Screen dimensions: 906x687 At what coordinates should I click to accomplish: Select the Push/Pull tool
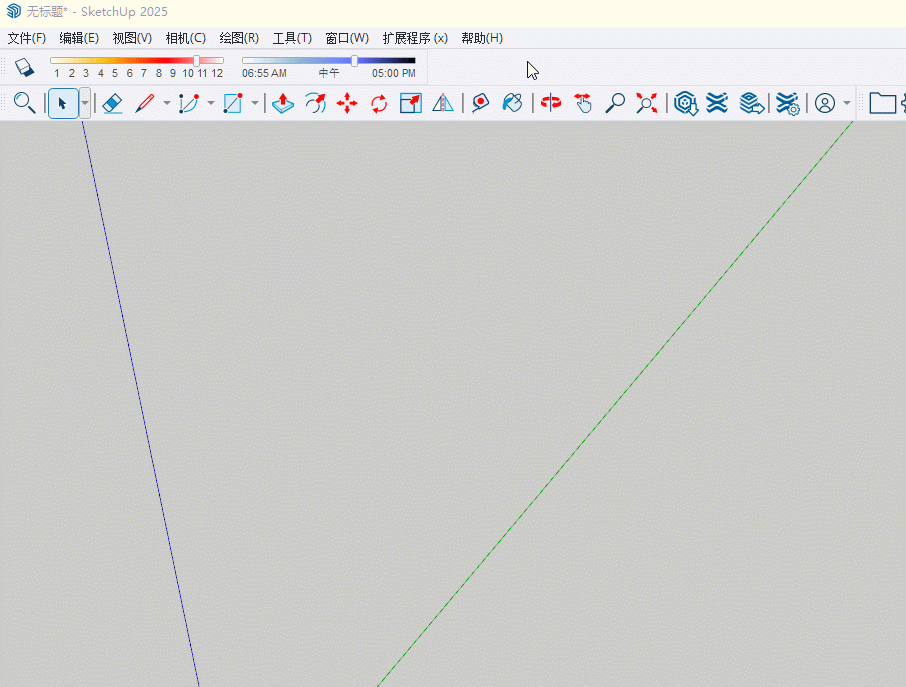[283, 103]
